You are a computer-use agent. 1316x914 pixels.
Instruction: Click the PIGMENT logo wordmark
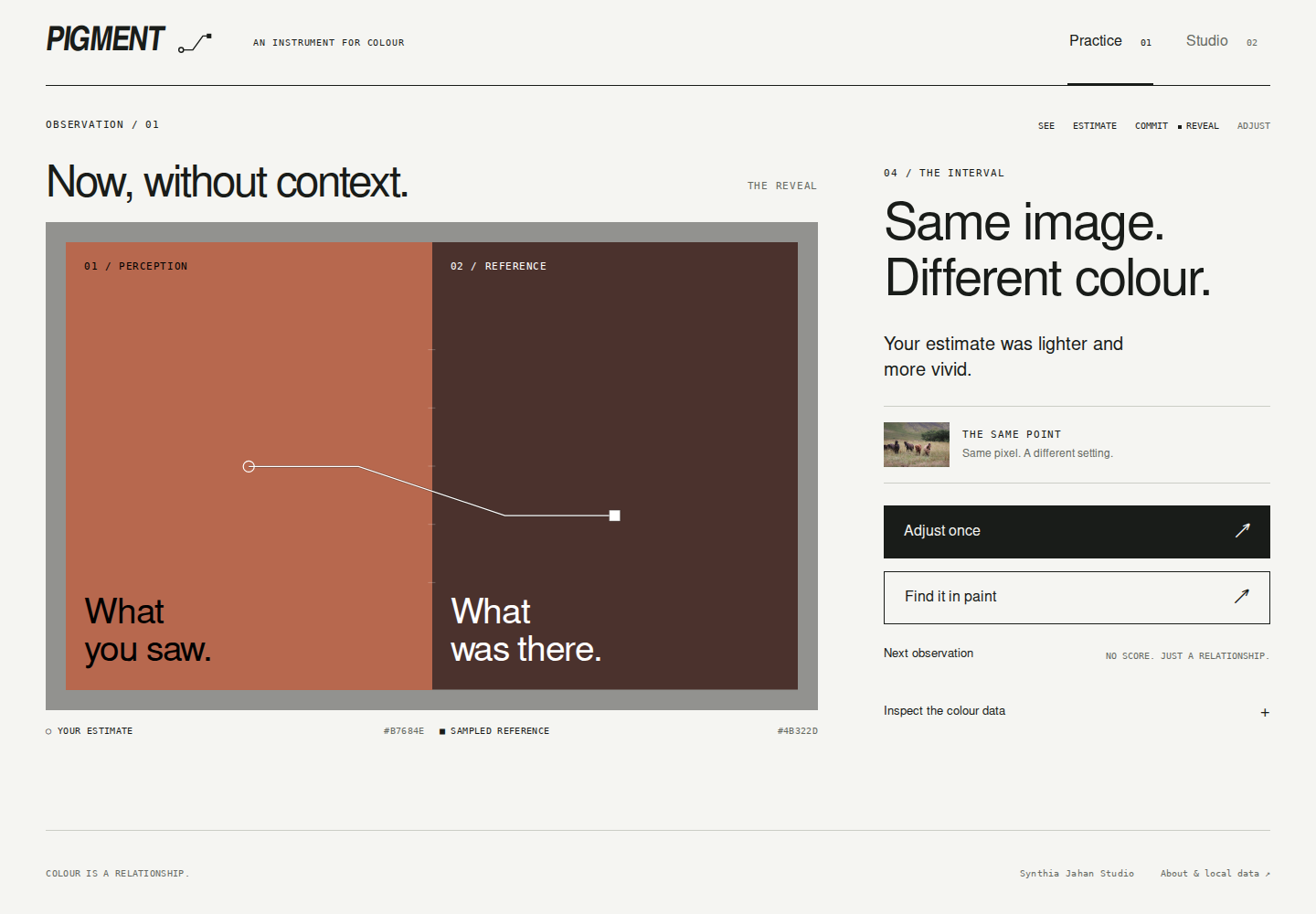click(105, 39)
